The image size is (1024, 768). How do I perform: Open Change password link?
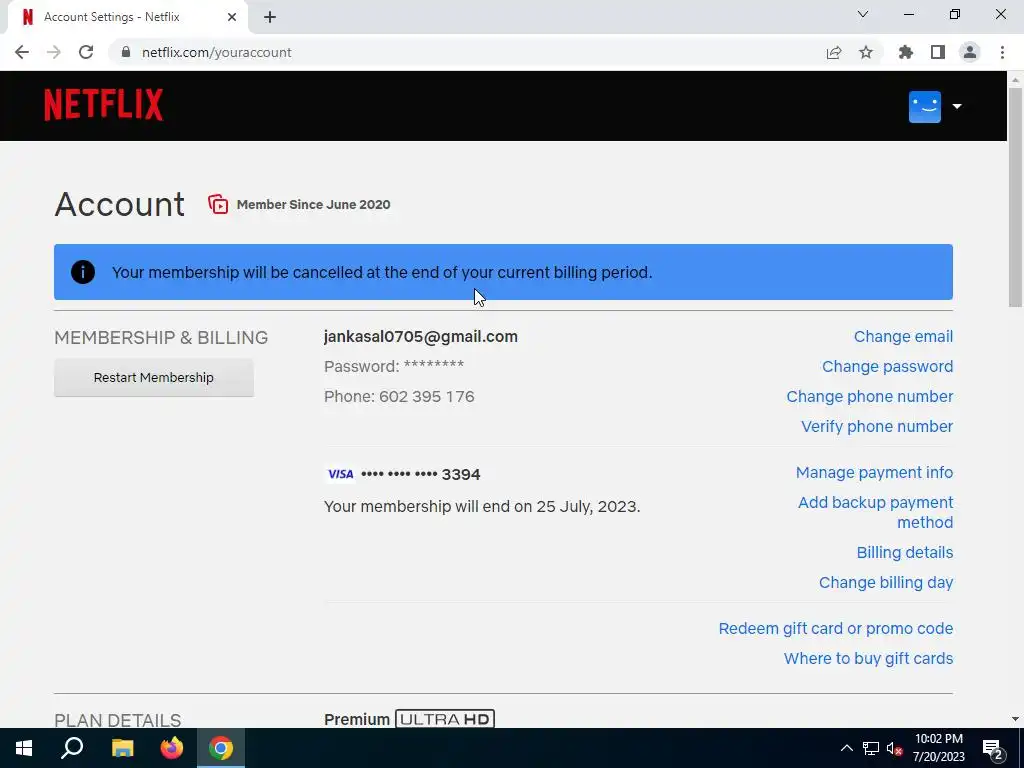tap(888, 366)
